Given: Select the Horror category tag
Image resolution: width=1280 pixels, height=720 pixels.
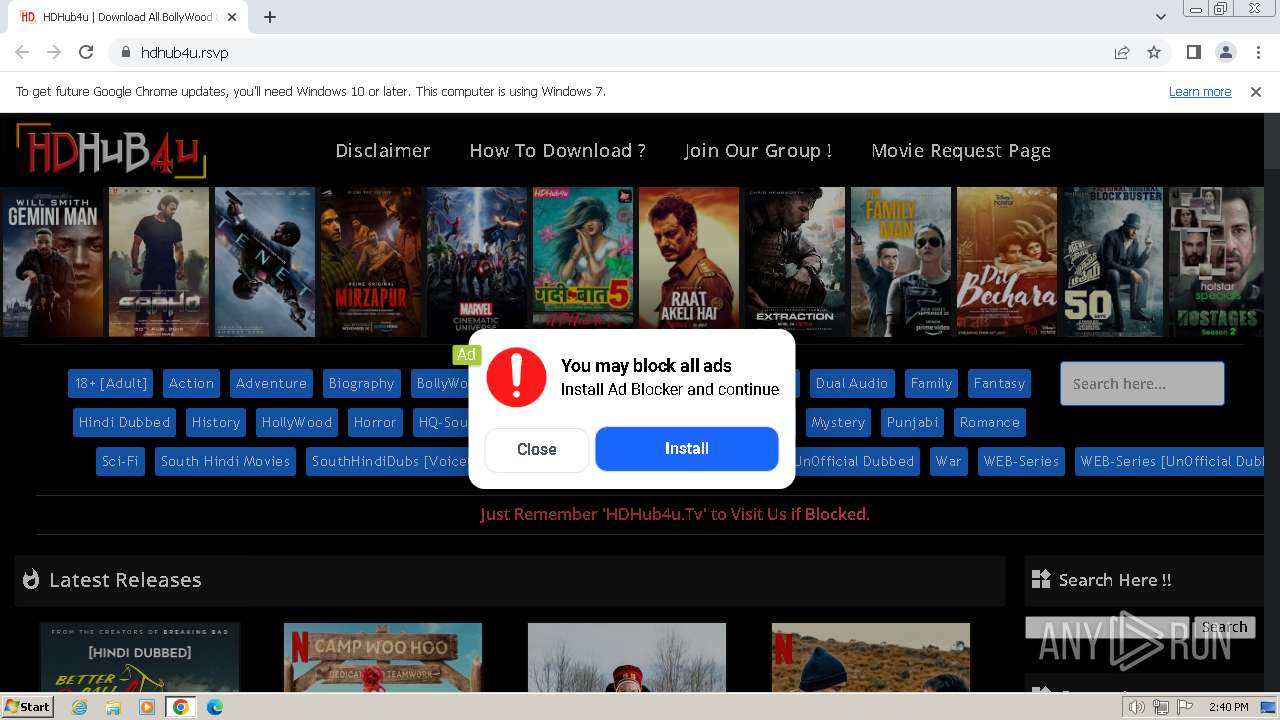Looking at the screenshot, I should pyautogui.click(x=375, y=422).
